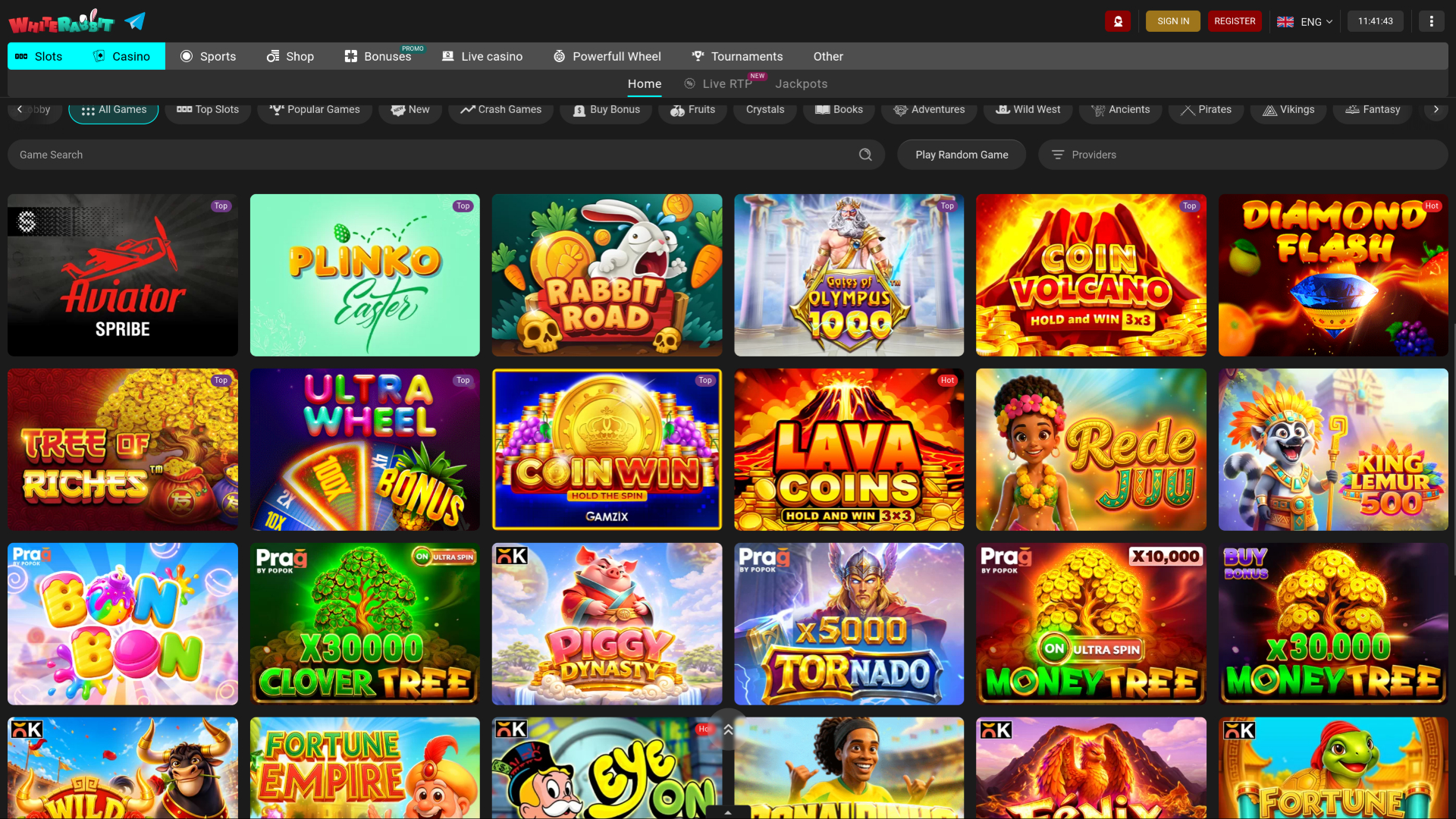The height and width of the screenshot is (819, 1456).
Task: Open the ENG language dropdown
Action: (x=1304, y=21)
